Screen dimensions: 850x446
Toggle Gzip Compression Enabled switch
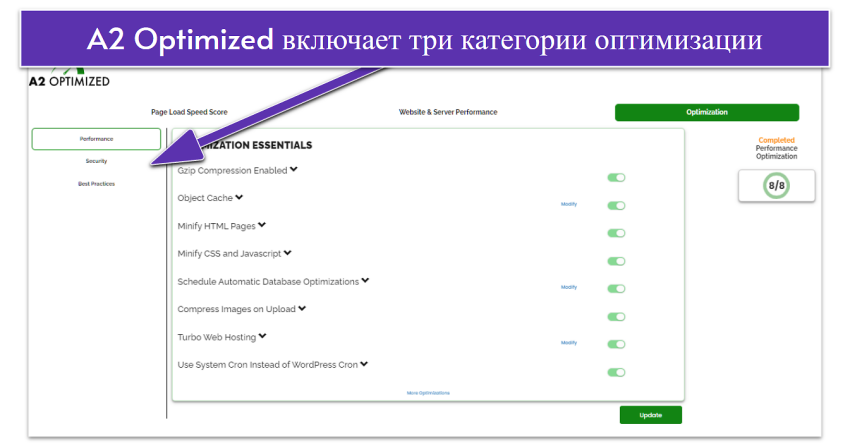point(616,178)
